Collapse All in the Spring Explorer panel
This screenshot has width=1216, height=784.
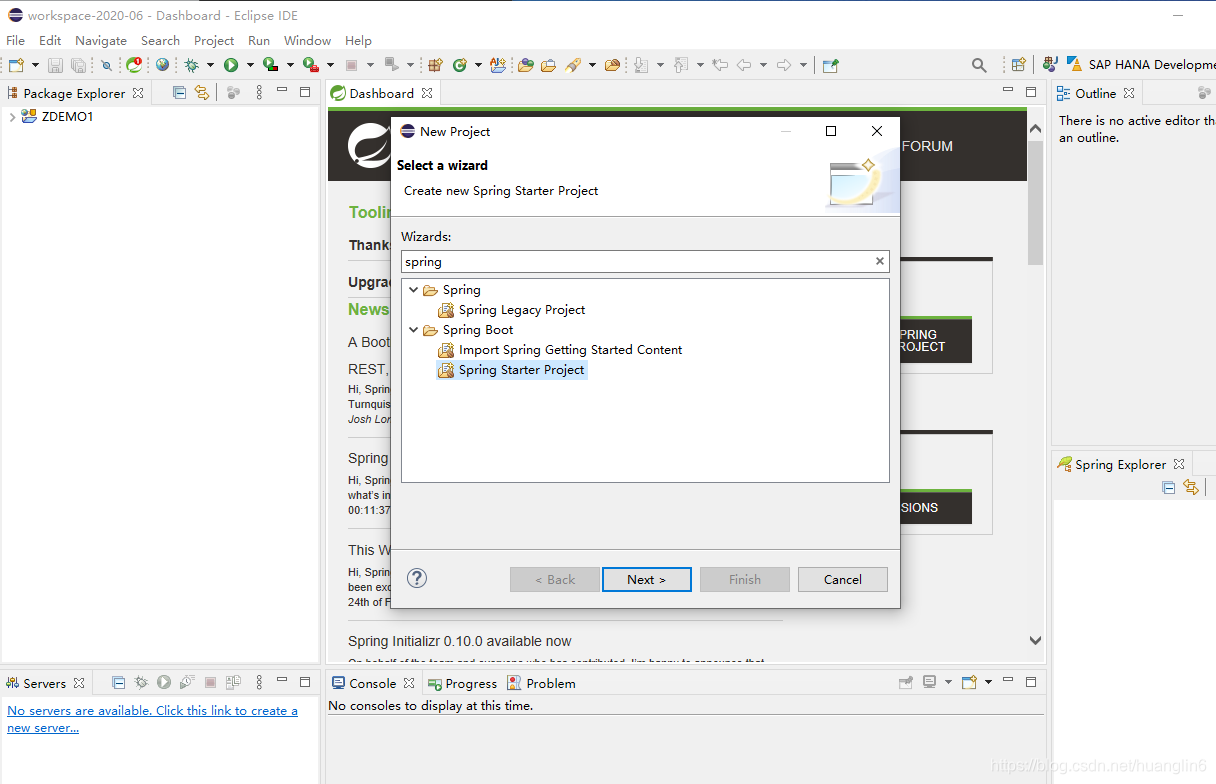coord(1168,487)
